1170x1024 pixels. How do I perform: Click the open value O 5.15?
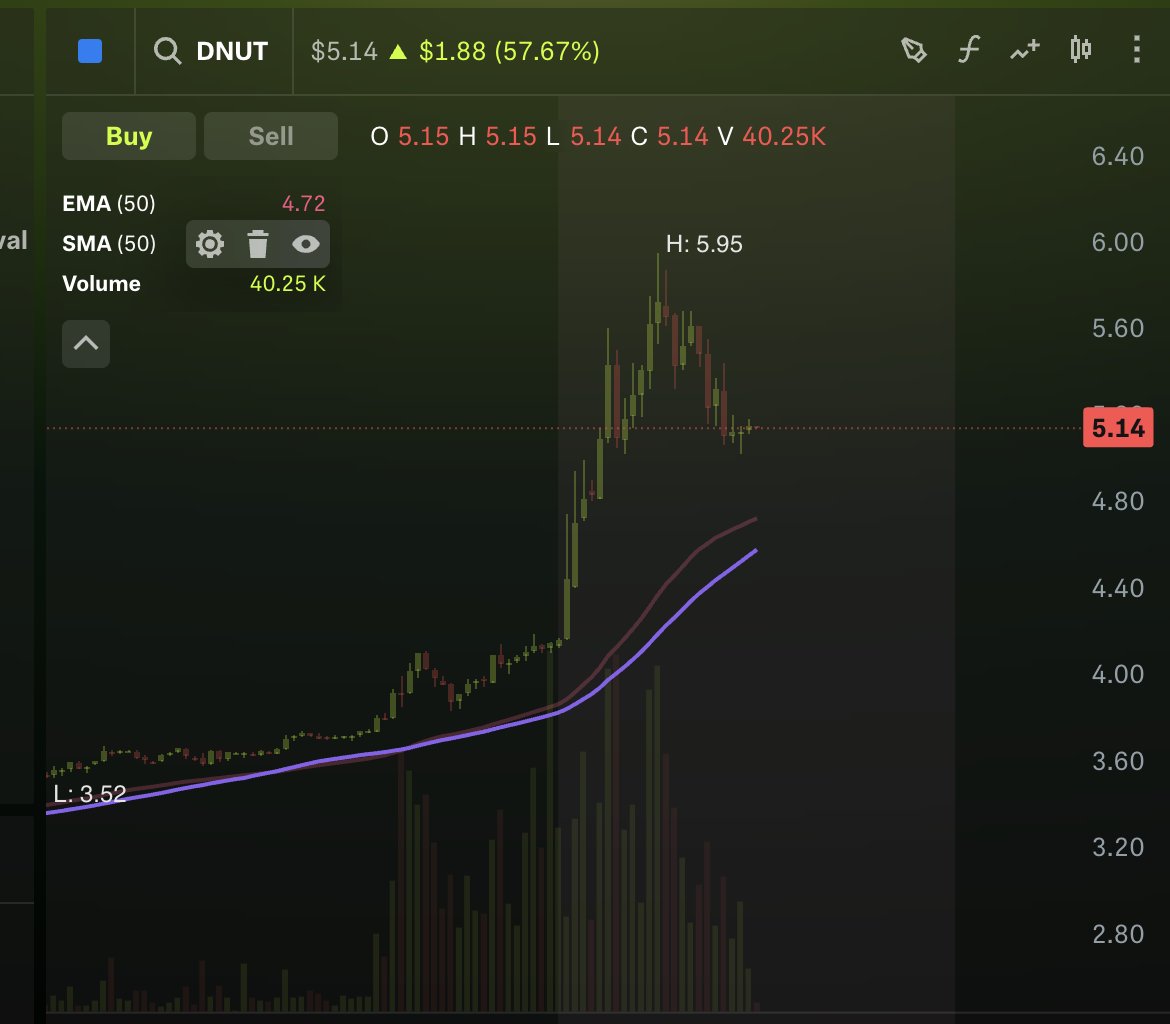[x=410, y=137]
